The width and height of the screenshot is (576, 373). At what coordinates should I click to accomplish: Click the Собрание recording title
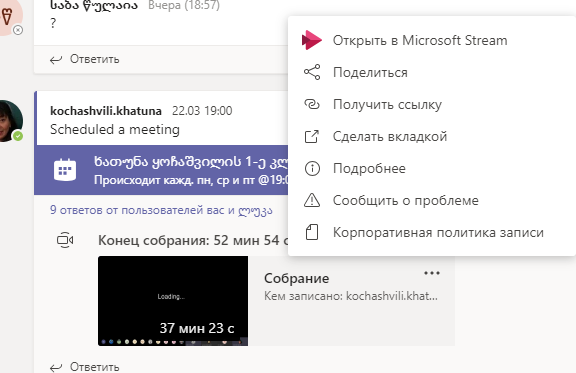coord(296,278)
